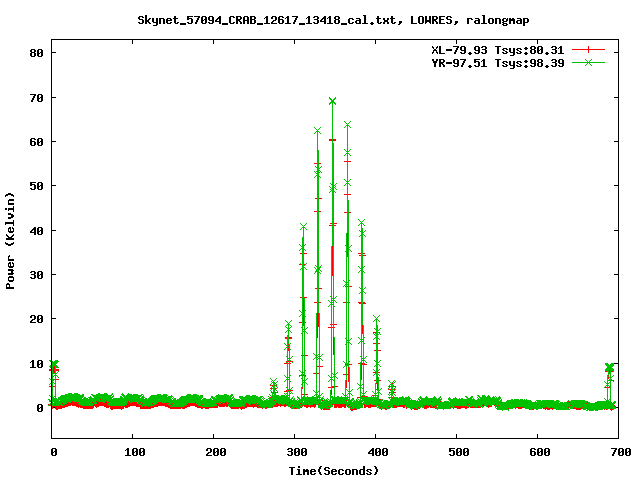Click the 'Time(Seconds)' x-axis label

(x=333, y=471)
